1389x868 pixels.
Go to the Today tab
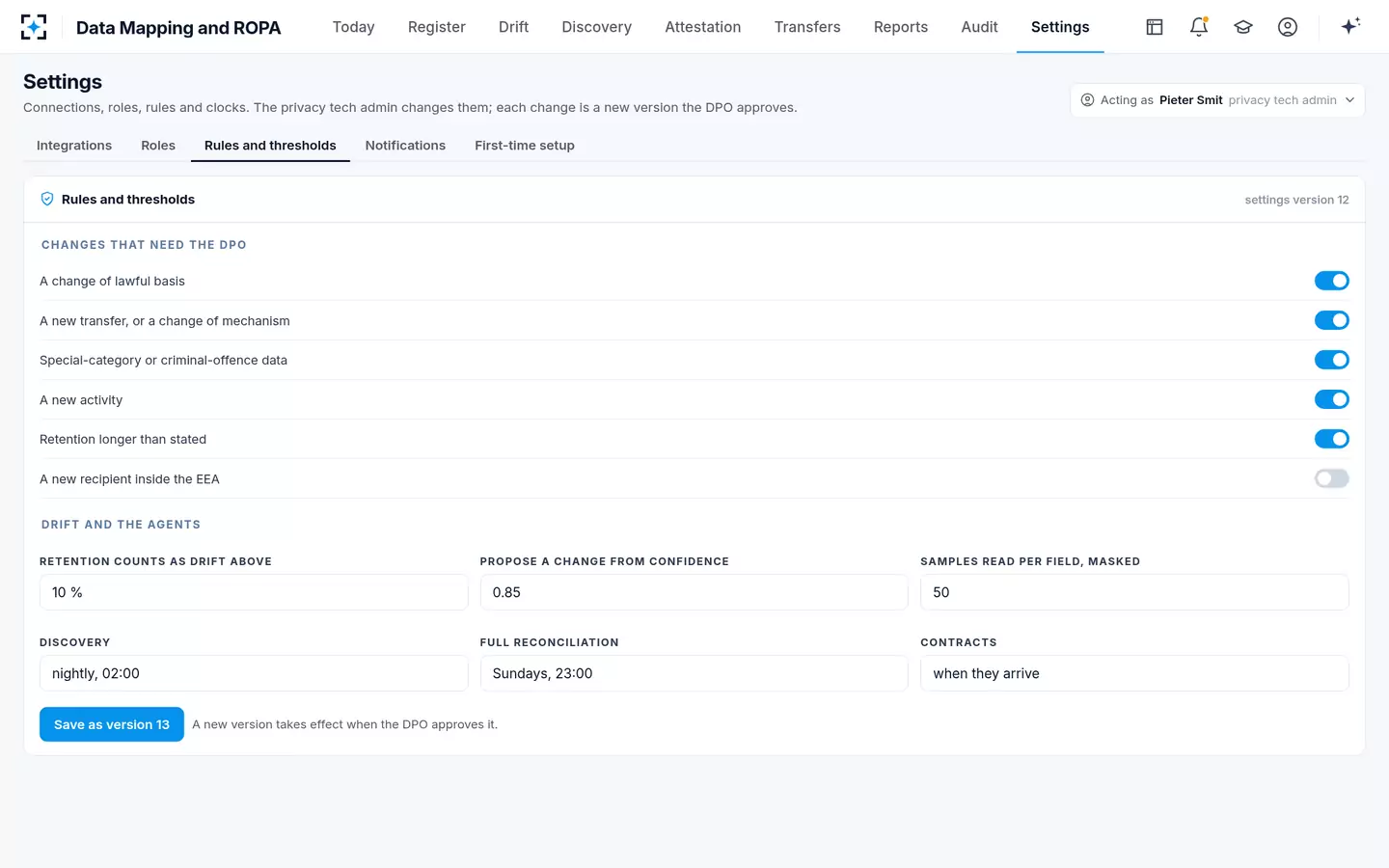pyautogui.click(x=353, y=27)
